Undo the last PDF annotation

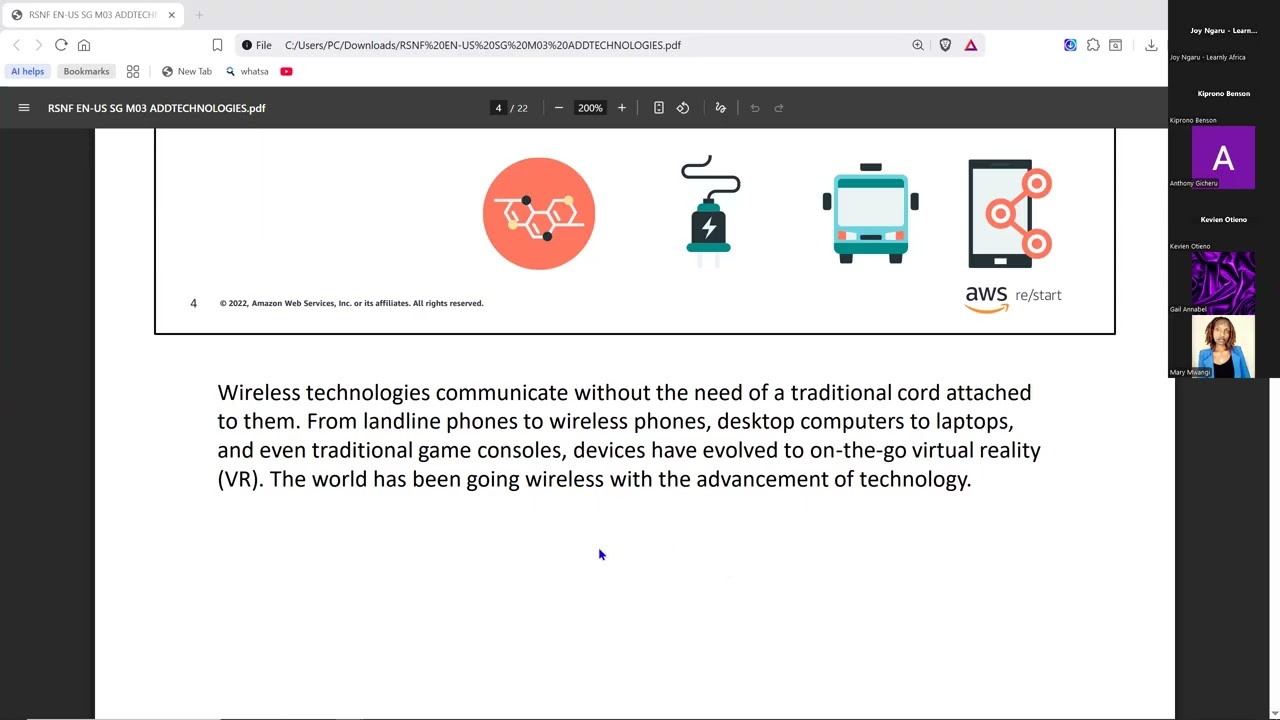coord(755,108)
